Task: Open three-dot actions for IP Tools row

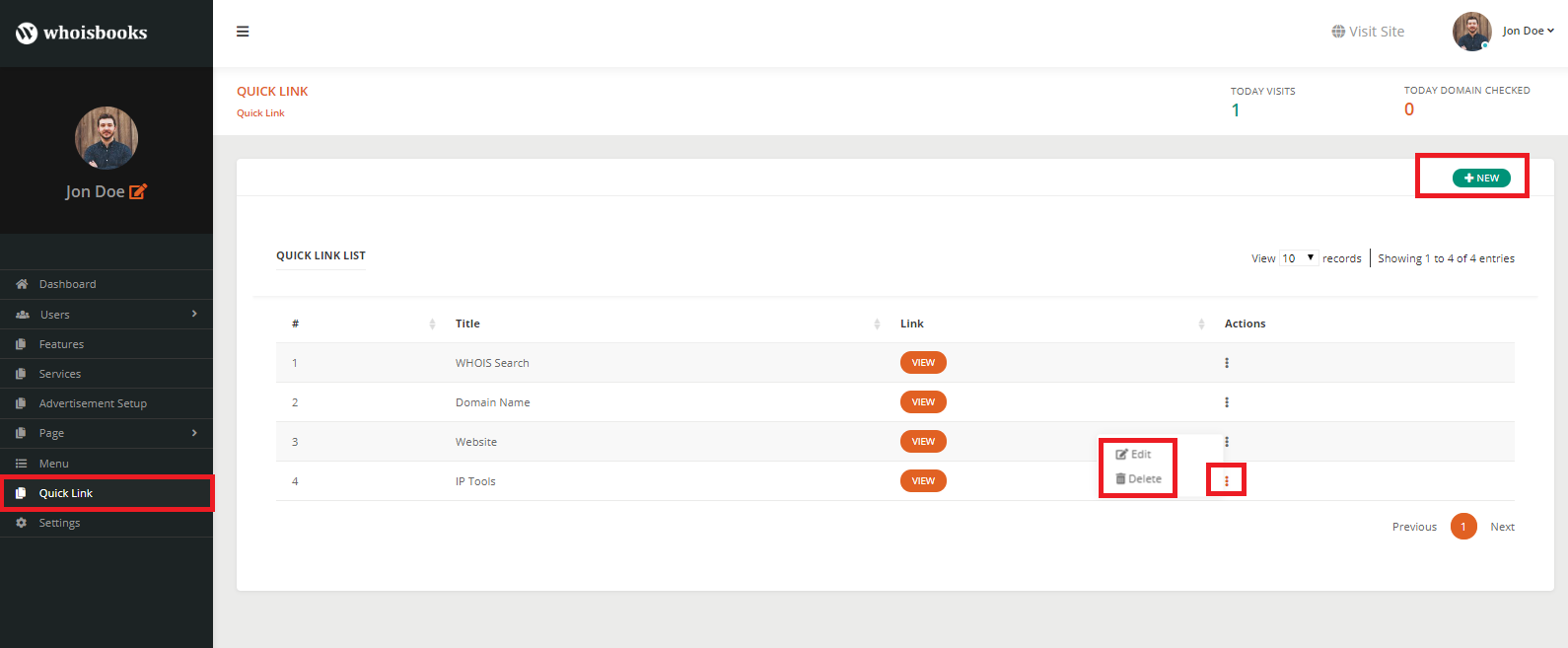Action: 1227,481
